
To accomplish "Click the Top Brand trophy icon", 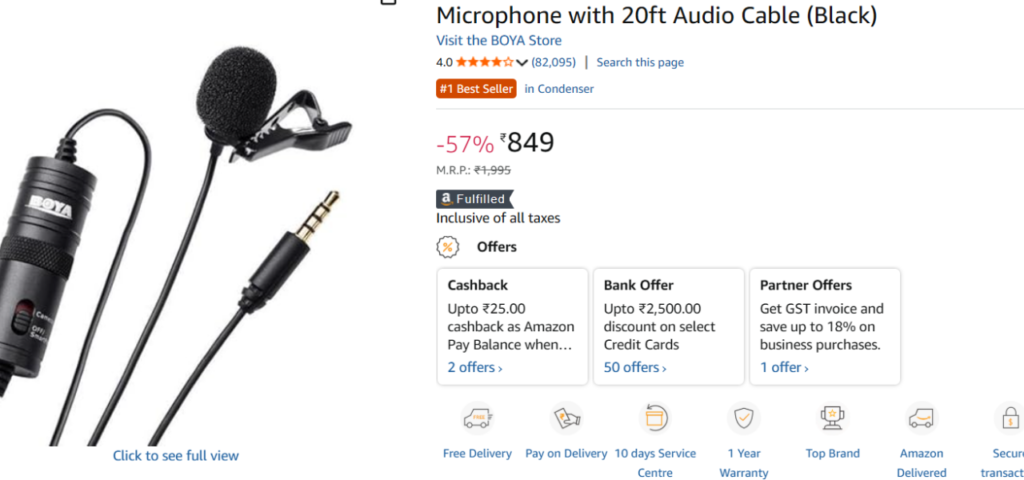I will [832, 418].
